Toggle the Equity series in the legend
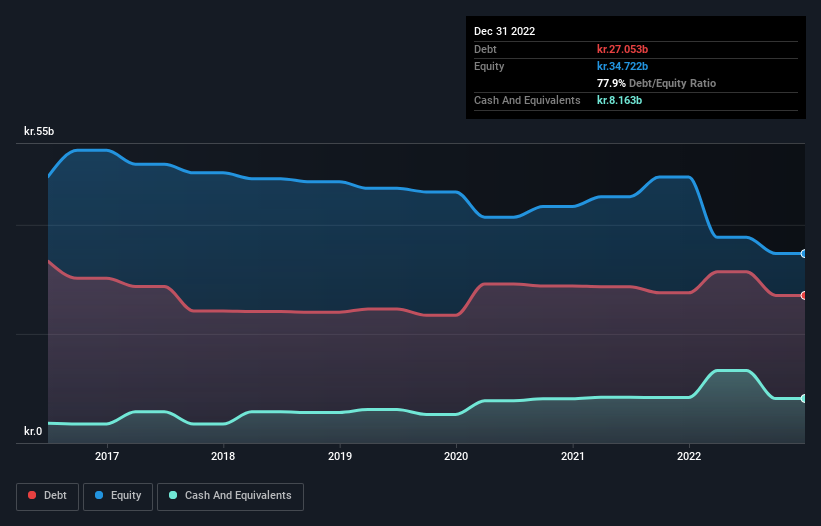Image resolution: width=821 pixels, height=526 pixels. point(118,496)
